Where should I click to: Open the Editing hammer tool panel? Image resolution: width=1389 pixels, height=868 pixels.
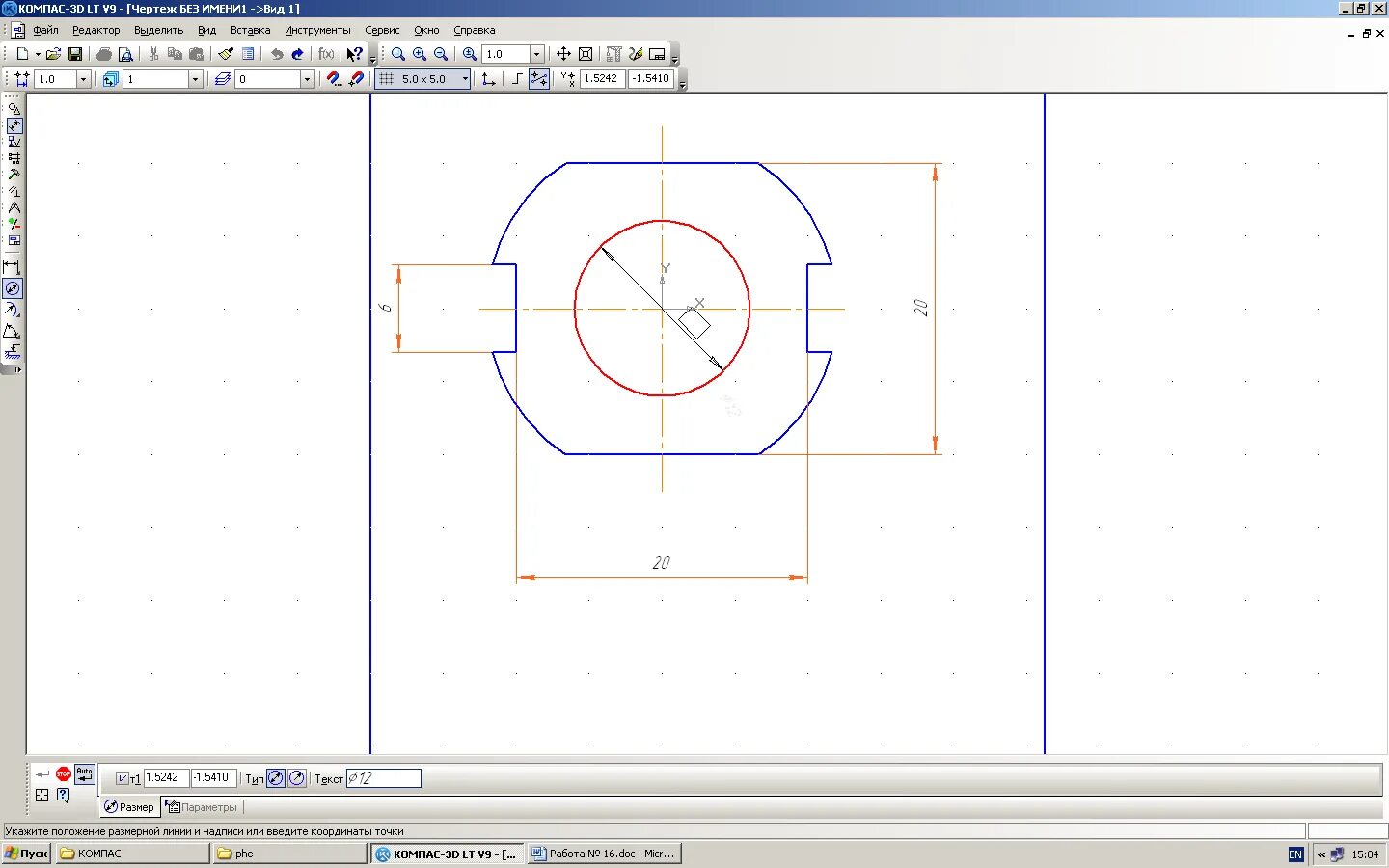click(x=14, y=175)
